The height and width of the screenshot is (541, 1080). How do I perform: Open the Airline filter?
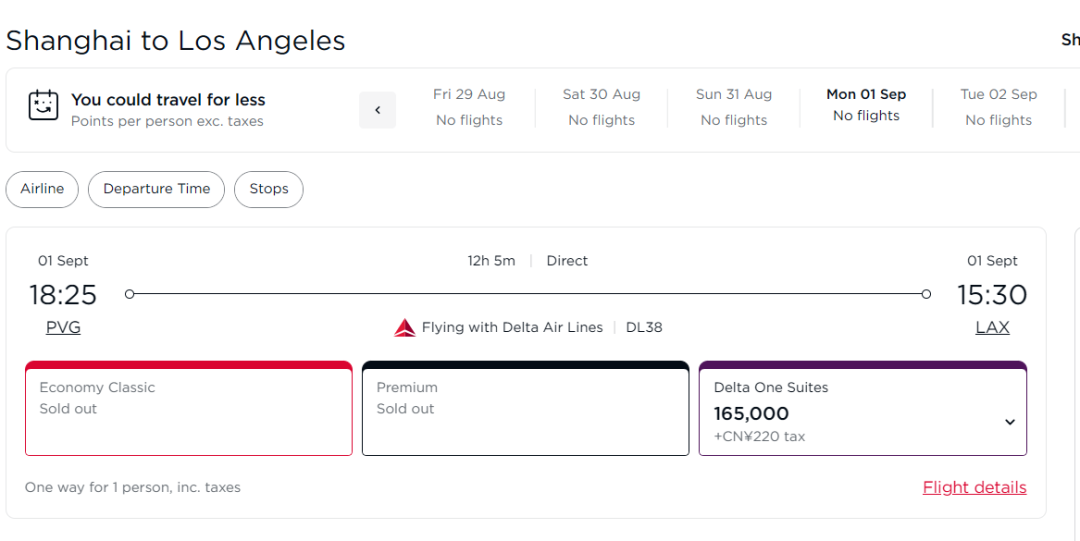(42, 189)
